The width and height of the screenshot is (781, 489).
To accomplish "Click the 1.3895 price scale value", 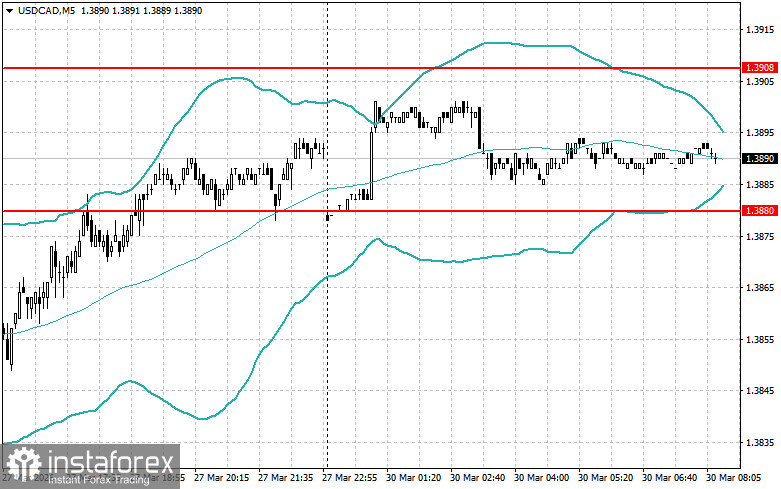I will [759, 132].
